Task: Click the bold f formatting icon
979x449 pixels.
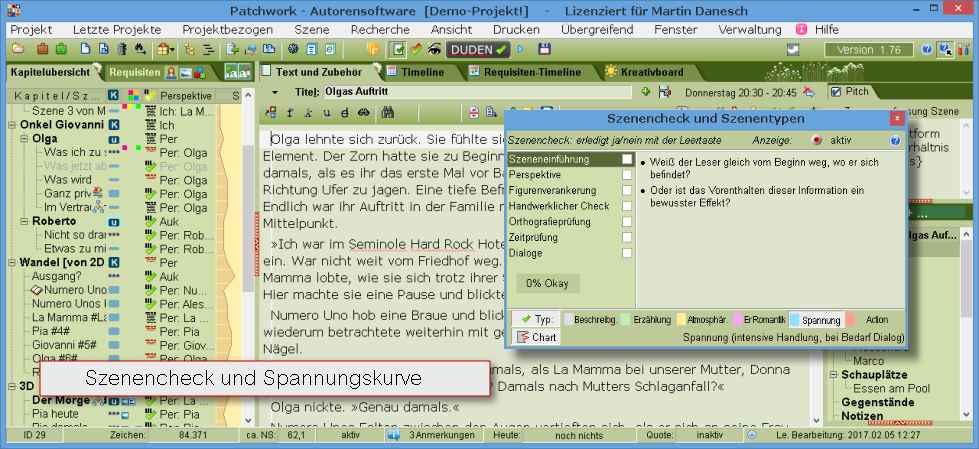Action: point(290,112)
